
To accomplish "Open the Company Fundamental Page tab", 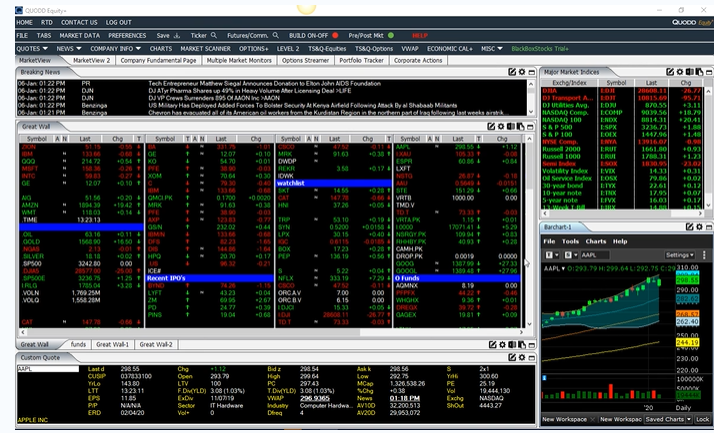I will [158, 60].
